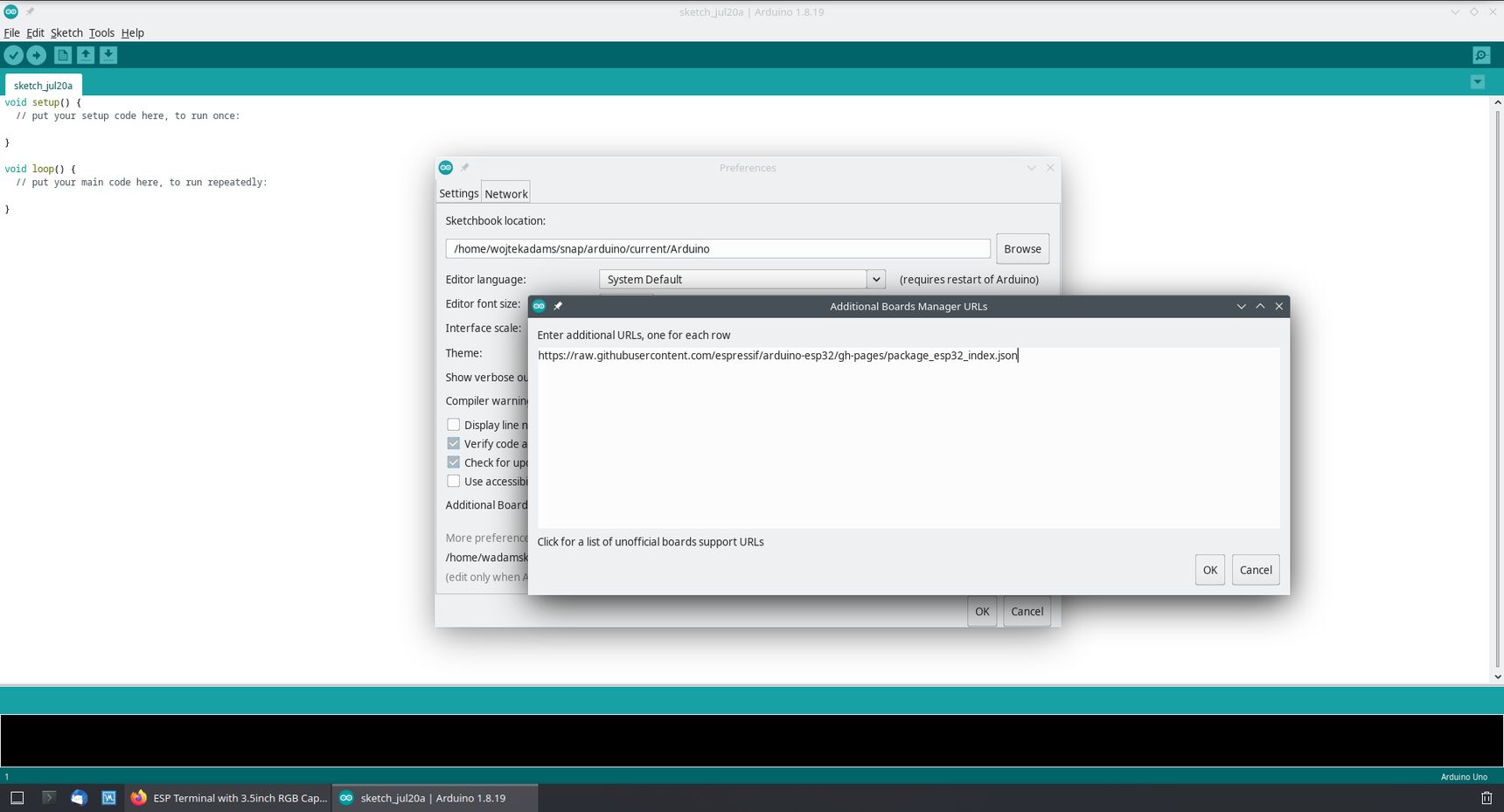Open the Help menu

point(133,32)
